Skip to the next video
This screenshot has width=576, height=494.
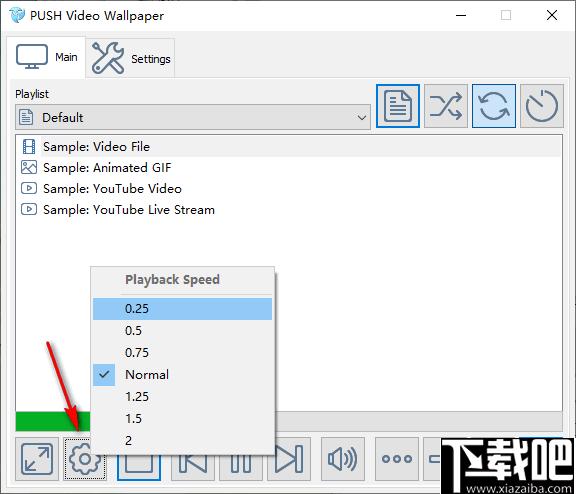pyautogui.click(x=289, y=459)
